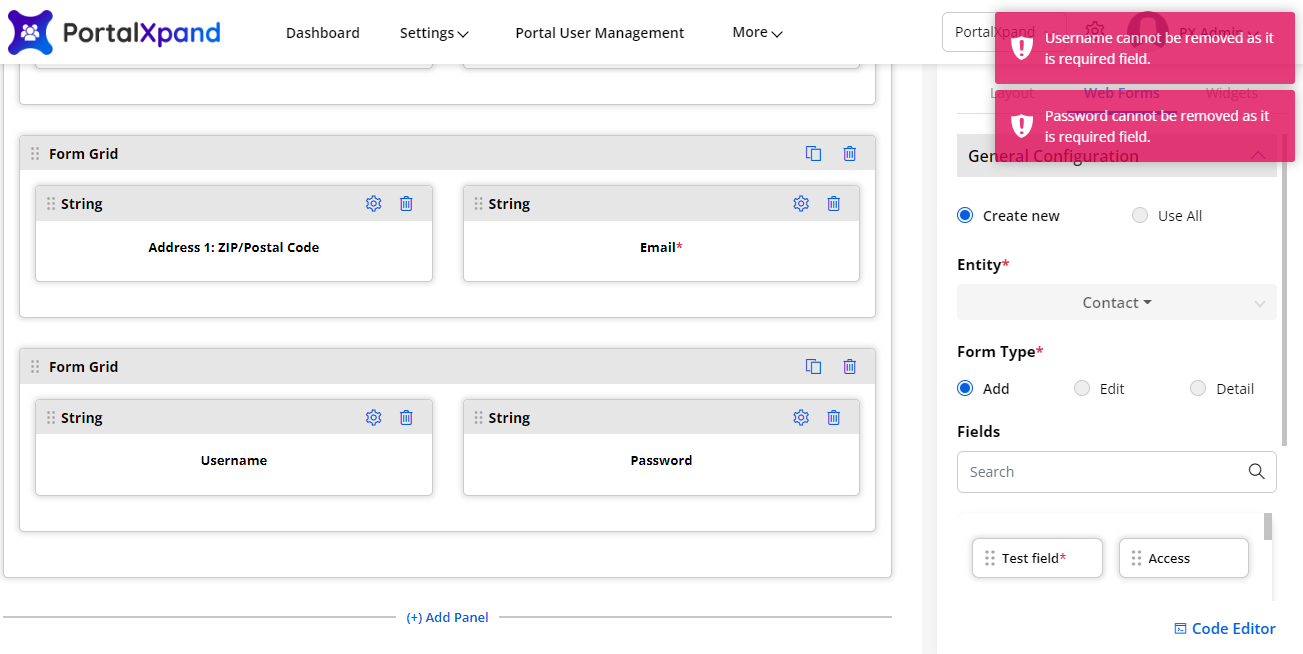Choose Detail form type
The width and height of the screenshot is (1303, 654).
[x=1198, y=389]
